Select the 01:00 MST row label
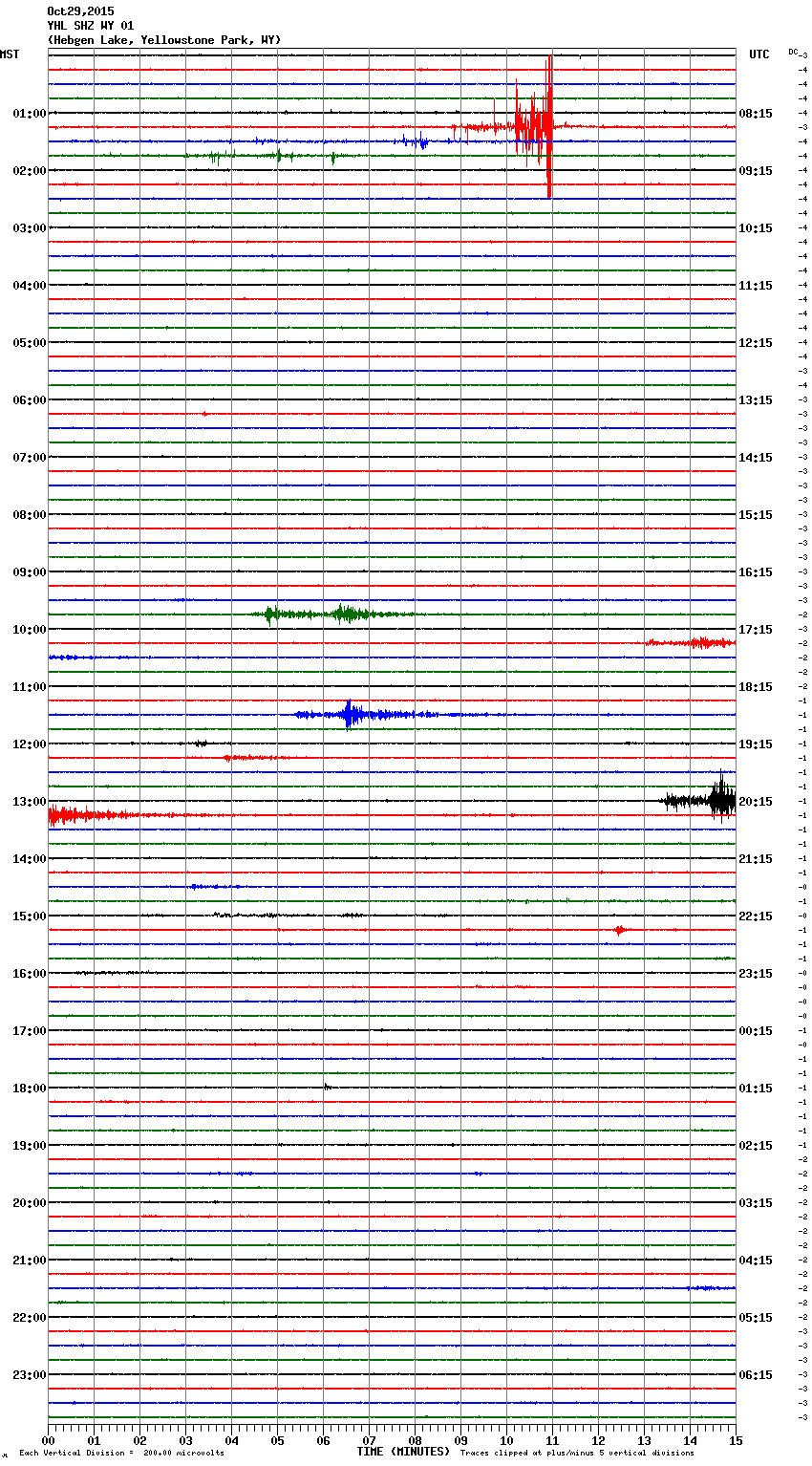This screenshot has width=812, height=1466. (29, 113)
